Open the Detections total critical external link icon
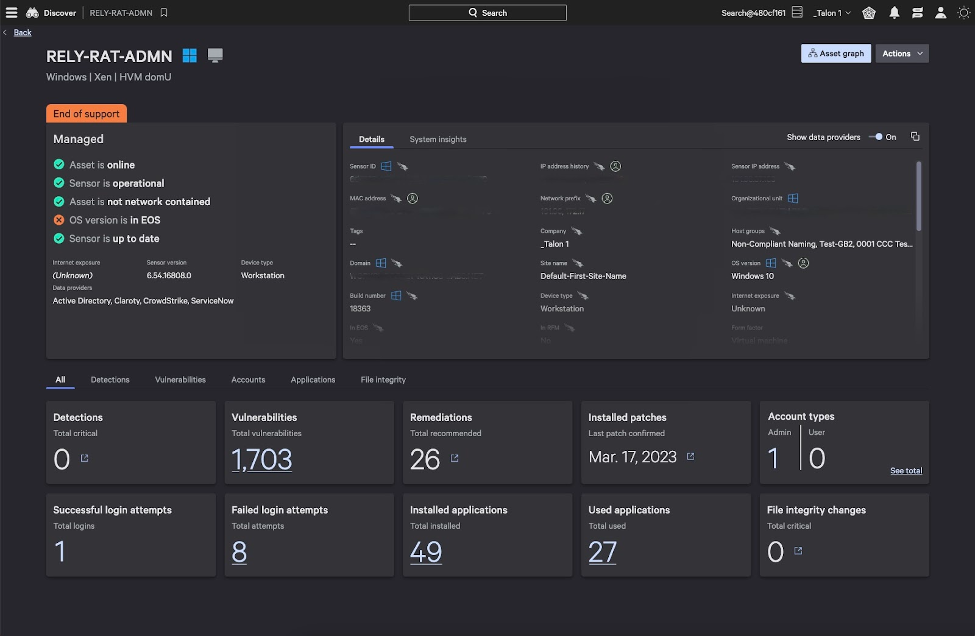 [85, 458]
